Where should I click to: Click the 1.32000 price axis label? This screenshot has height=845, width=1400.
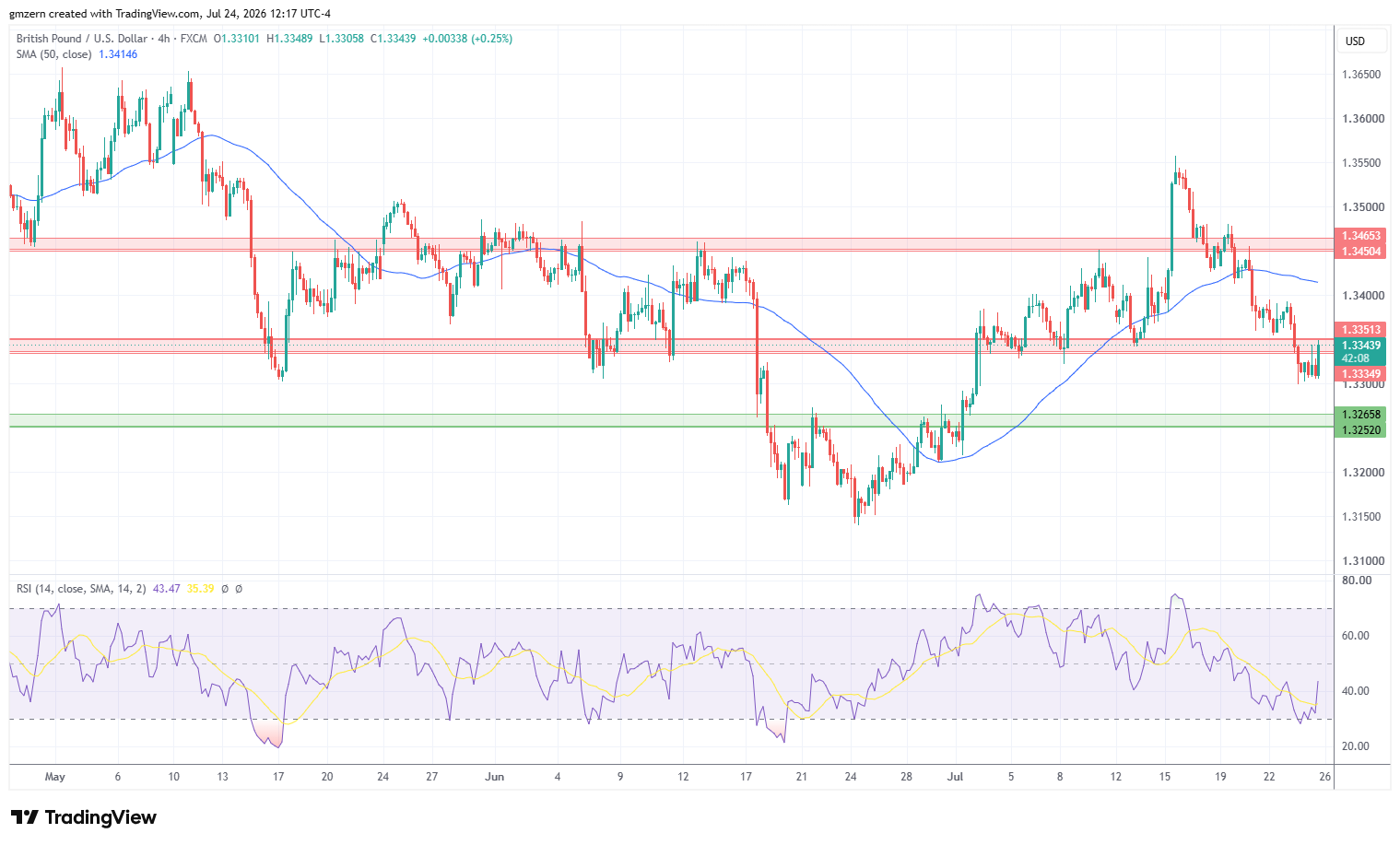pyautogui.click(x=1361, y=473)
